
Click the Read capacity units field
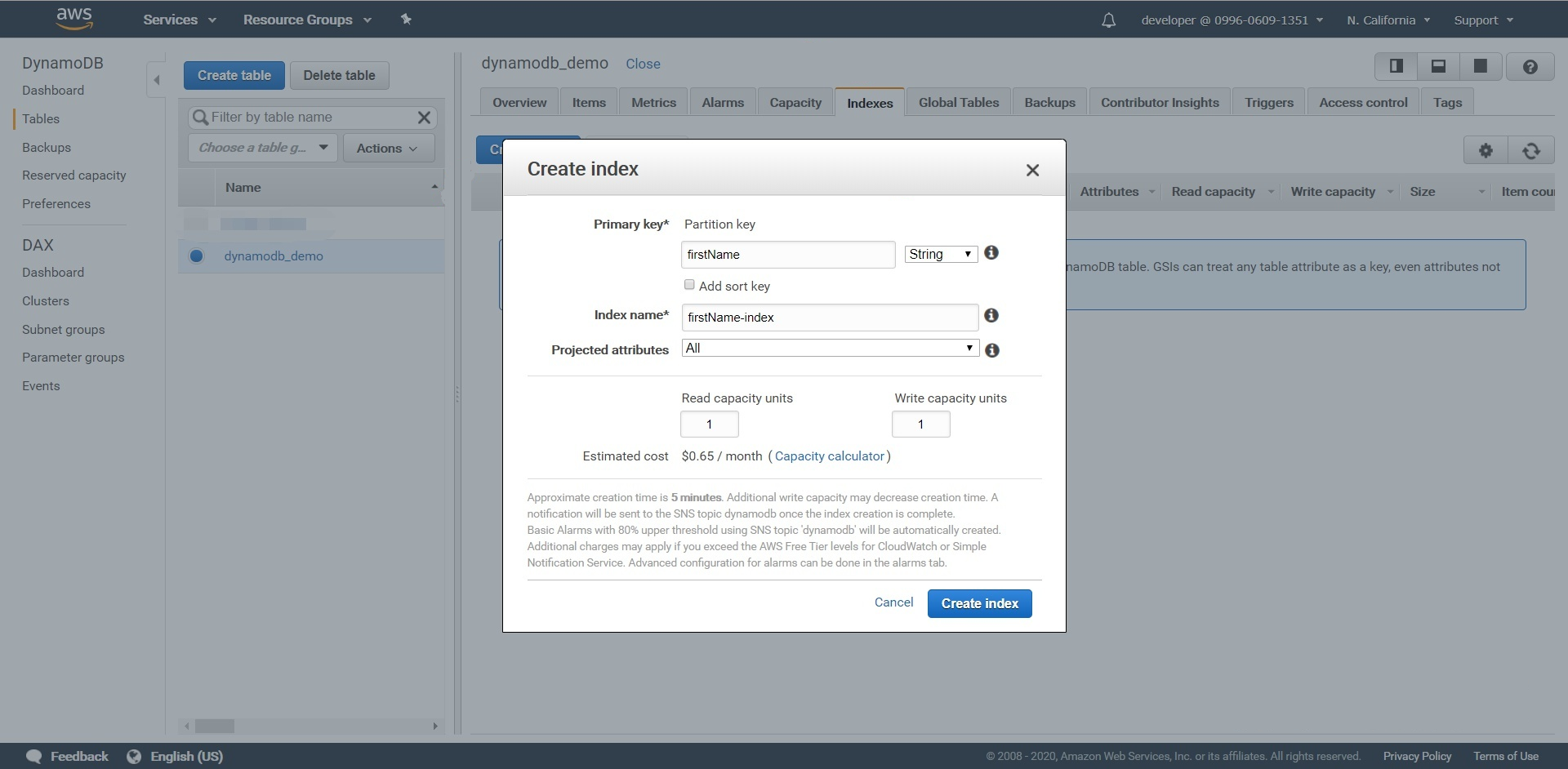pyautogui.click(x=709, y=425)
